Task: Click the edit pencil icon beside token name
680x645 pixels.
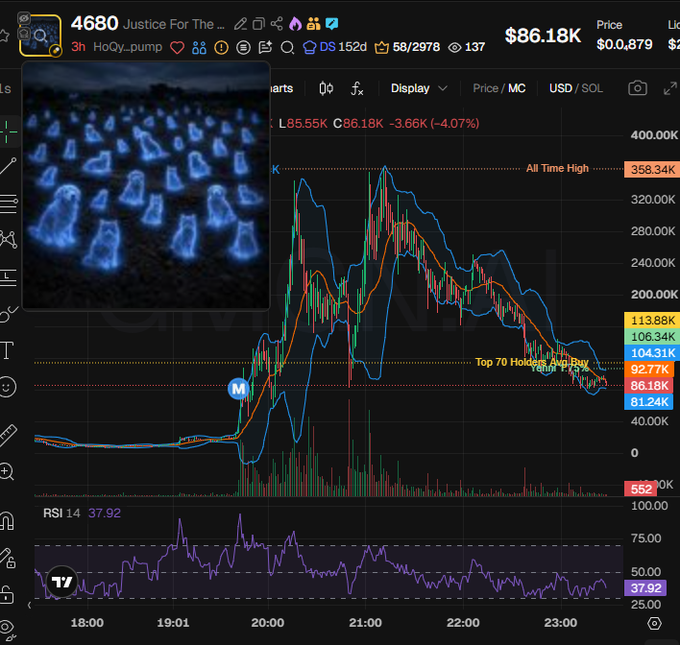Action: point(240,24)
